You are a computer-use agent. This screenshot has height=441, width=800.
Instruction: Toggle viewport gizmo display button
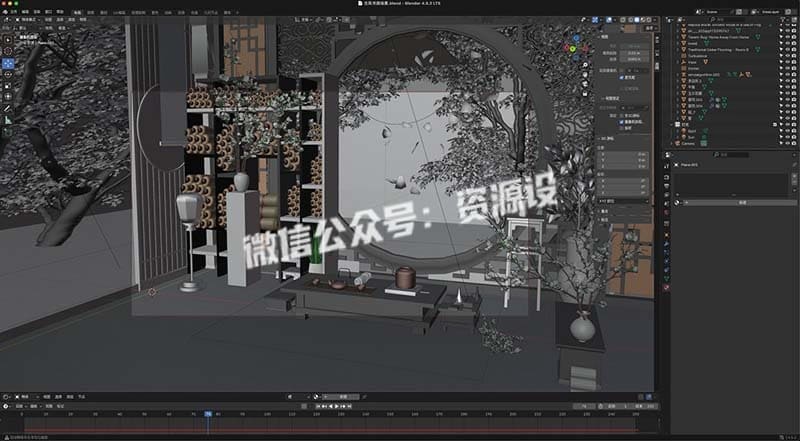click(x=595, y=20)
